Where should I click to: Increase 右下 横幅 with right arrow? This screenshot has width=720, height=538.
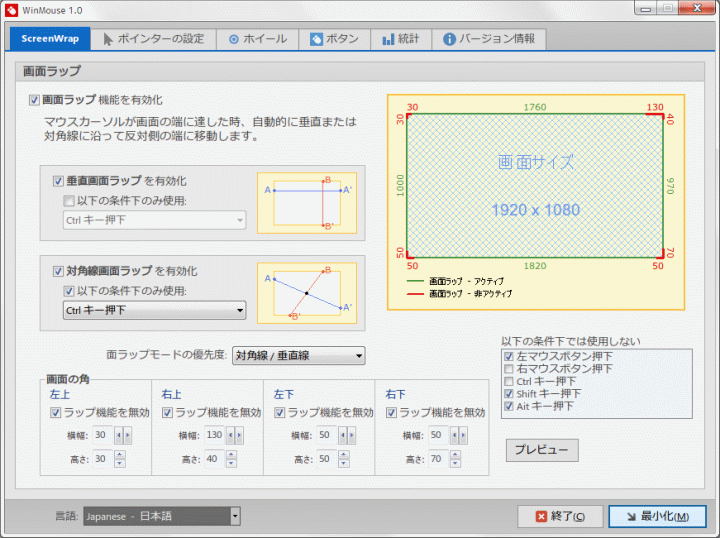click(463, 435)
